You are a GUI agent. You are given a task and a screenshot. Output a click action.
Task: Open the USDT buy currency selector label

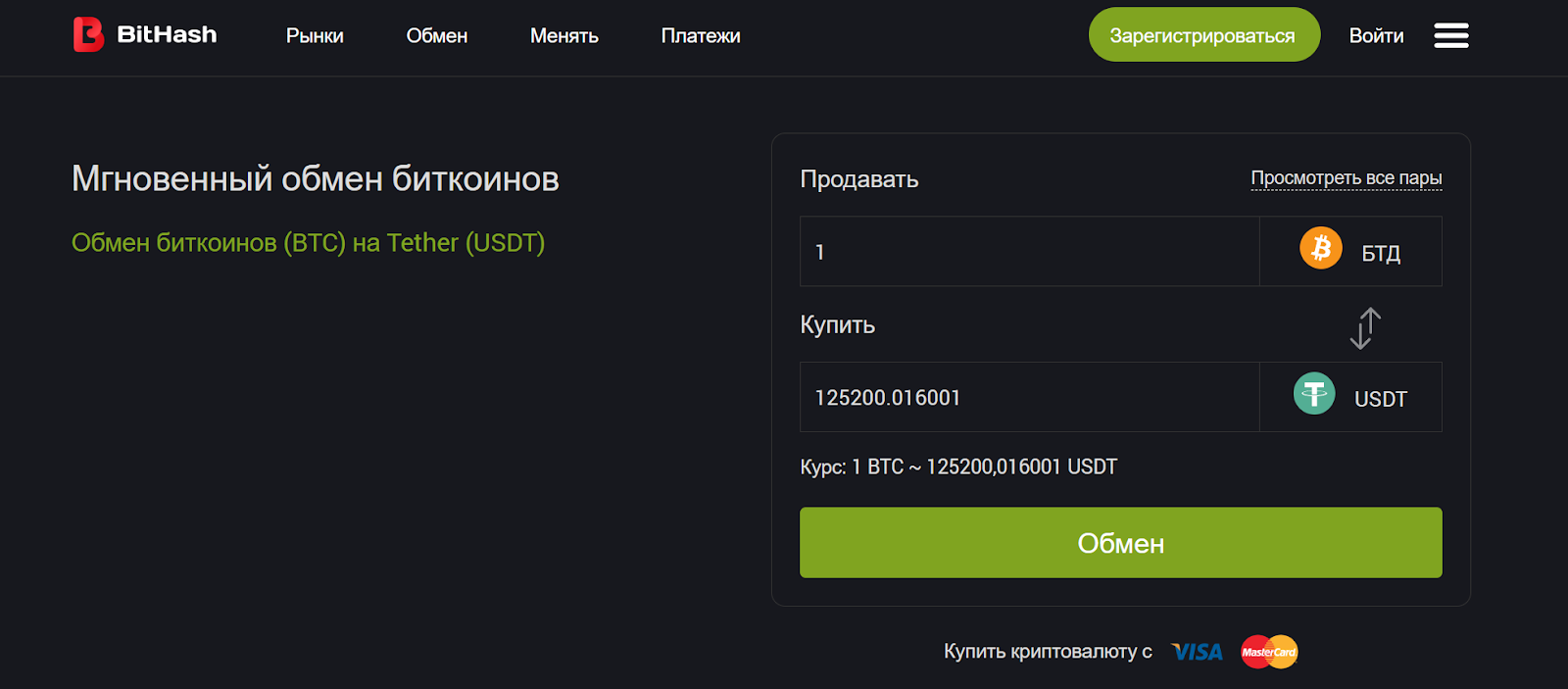pos(1380,399)
